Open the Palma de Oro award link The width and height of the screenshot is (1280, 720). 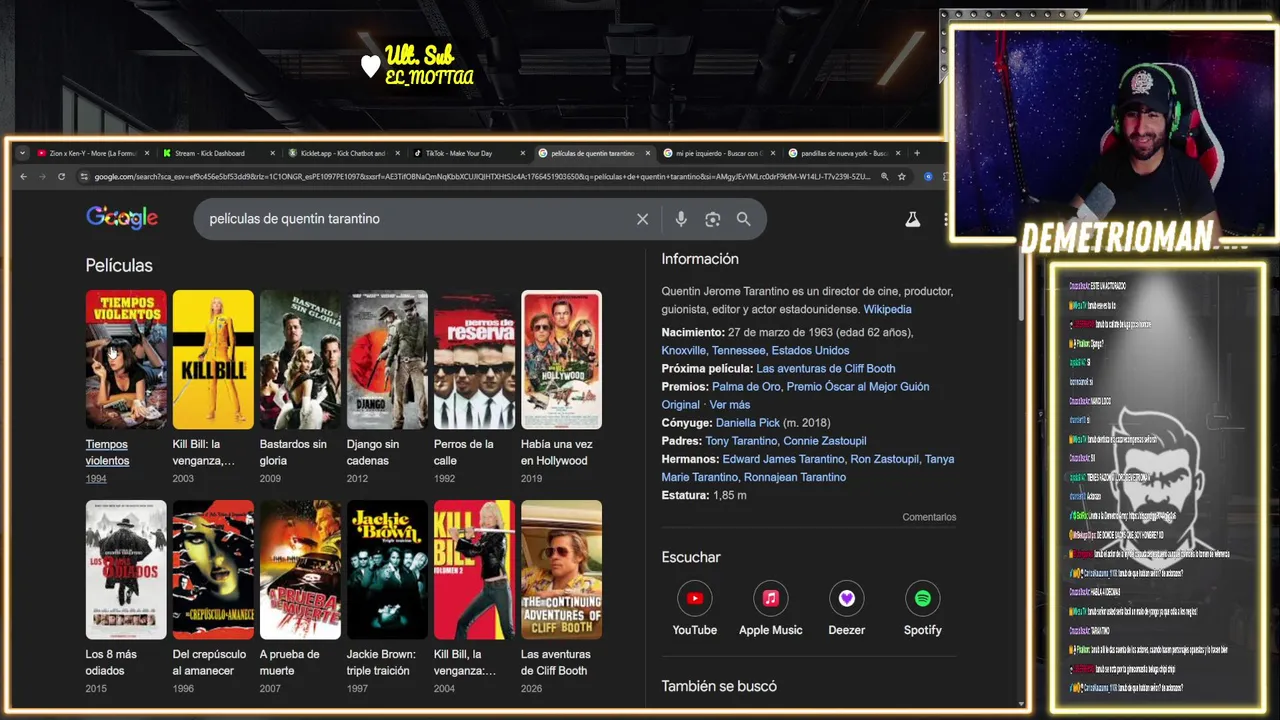point(746,386)
